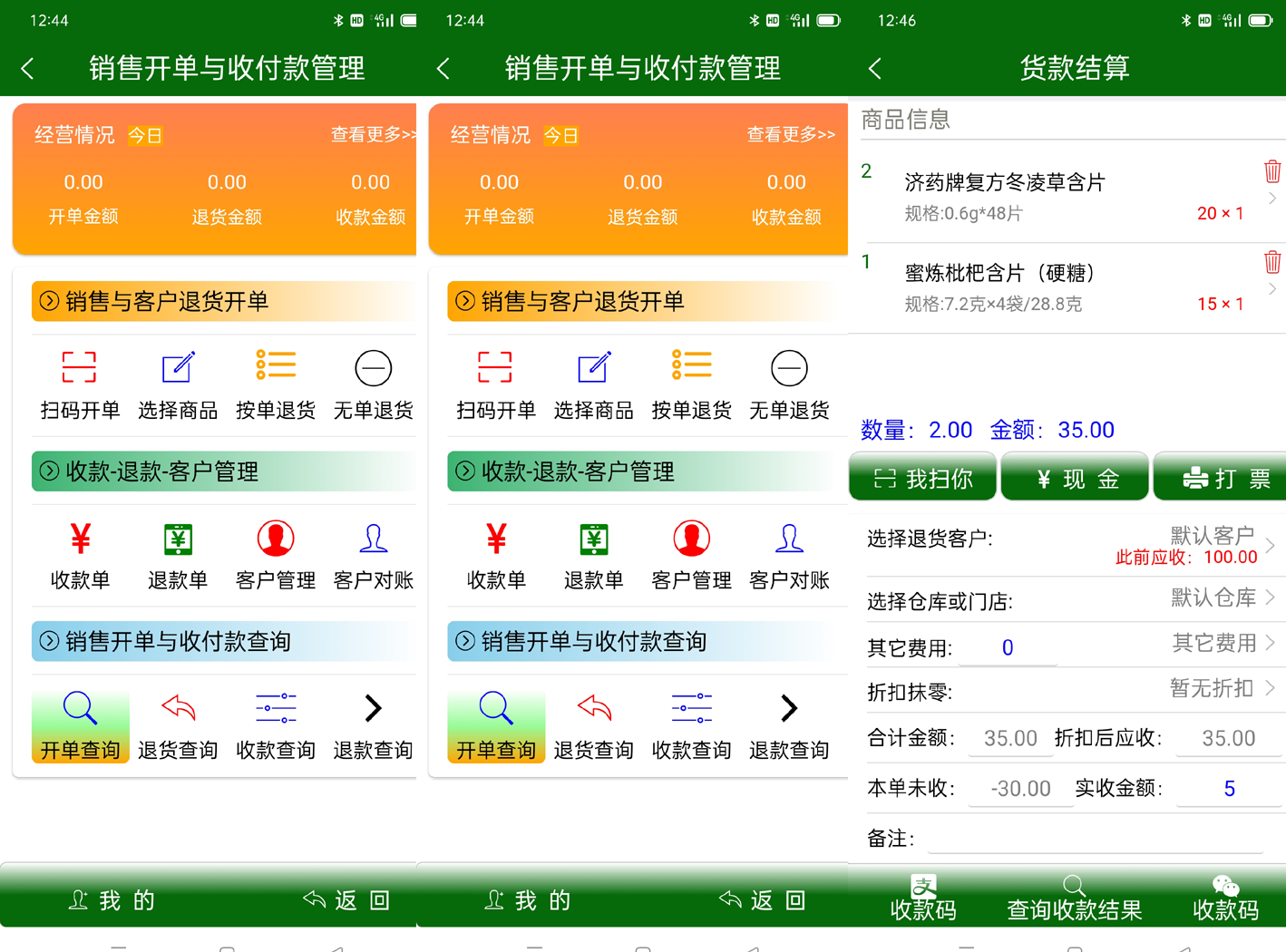
Task: Tap the 打票 print button
Action: (1221, 478)
